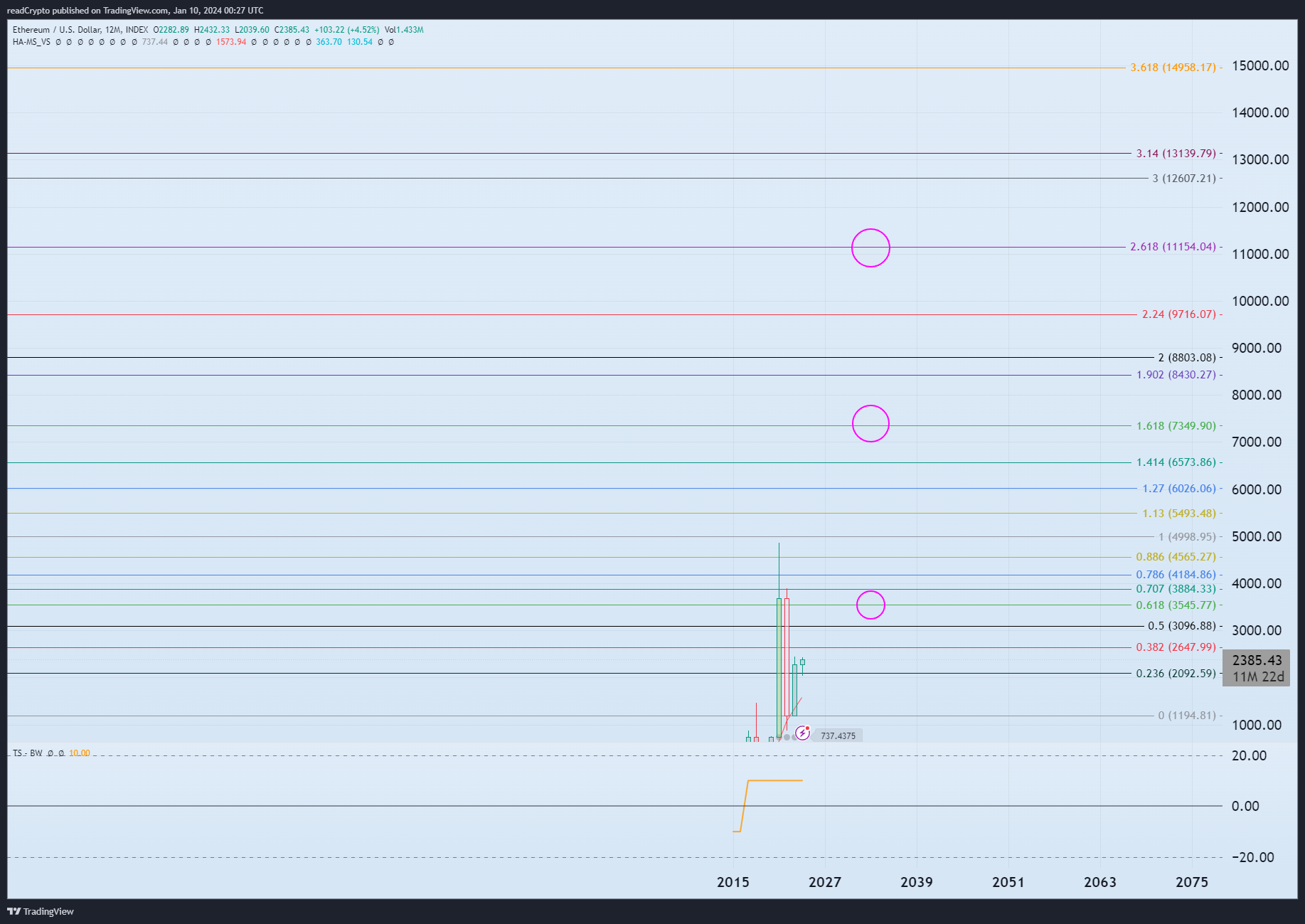This screenshot has height=924, width=1305.
Task: Click the TS - BW indicator legend
Action: [x=28, y=753]
